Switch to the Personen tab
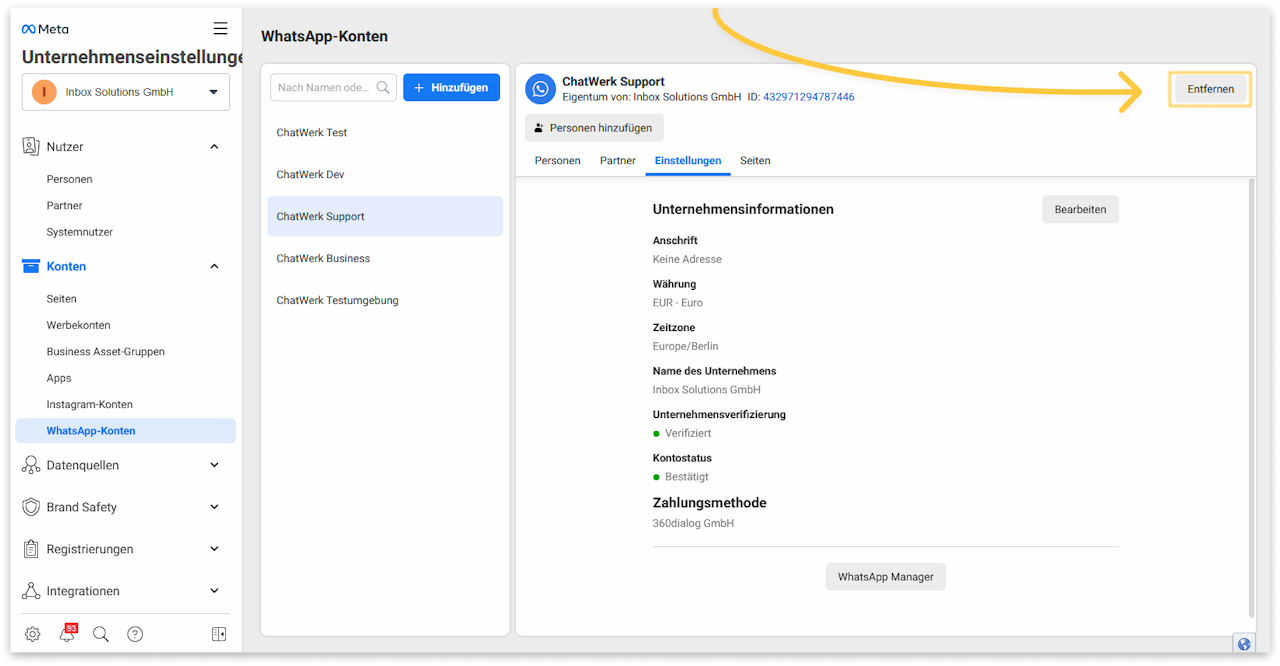 [557, 160]
